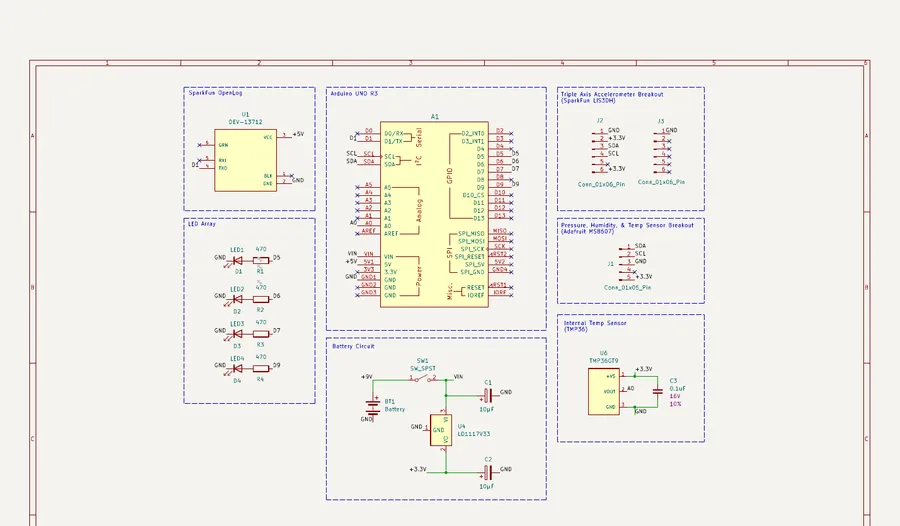This screenshot has height=526, width=900.
Task: Select the LED1 diode symbol D1
Action: pyautogui.click(x=236, y=261)
